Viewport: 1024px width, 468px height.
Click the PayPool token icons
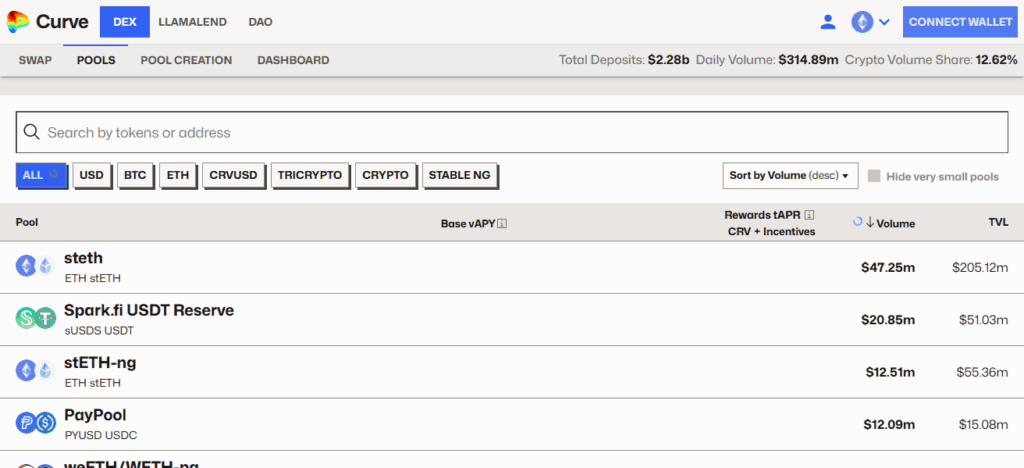(x=35, y=423)
